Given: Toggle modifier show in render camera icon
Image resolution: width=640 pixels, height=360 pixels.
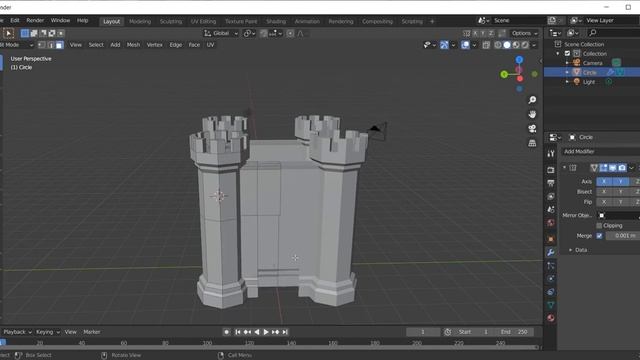Looking at the screenshot, I should [x=622, y=168].
